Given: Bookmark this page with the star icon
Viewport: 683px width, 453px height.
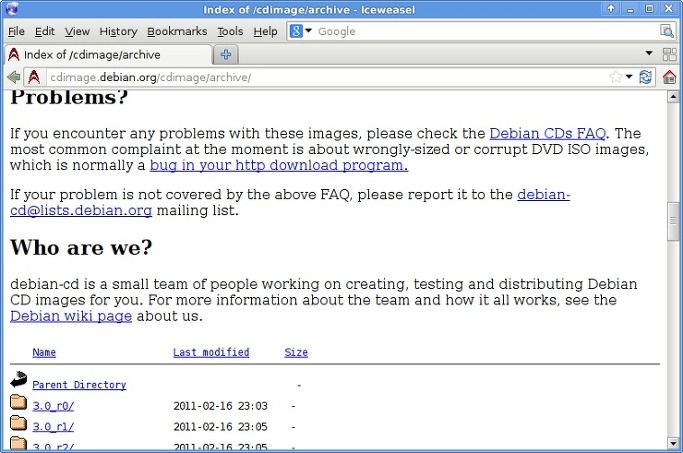Looking at the screenshot, I should point(615,78).
